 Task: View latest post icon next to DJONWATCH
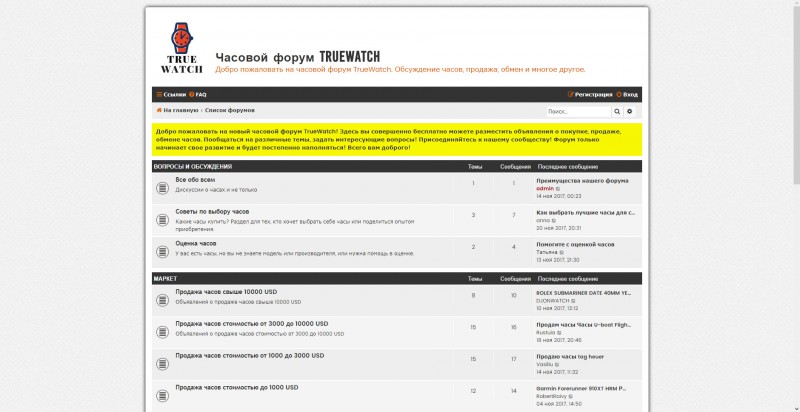(x=573, y=301)
